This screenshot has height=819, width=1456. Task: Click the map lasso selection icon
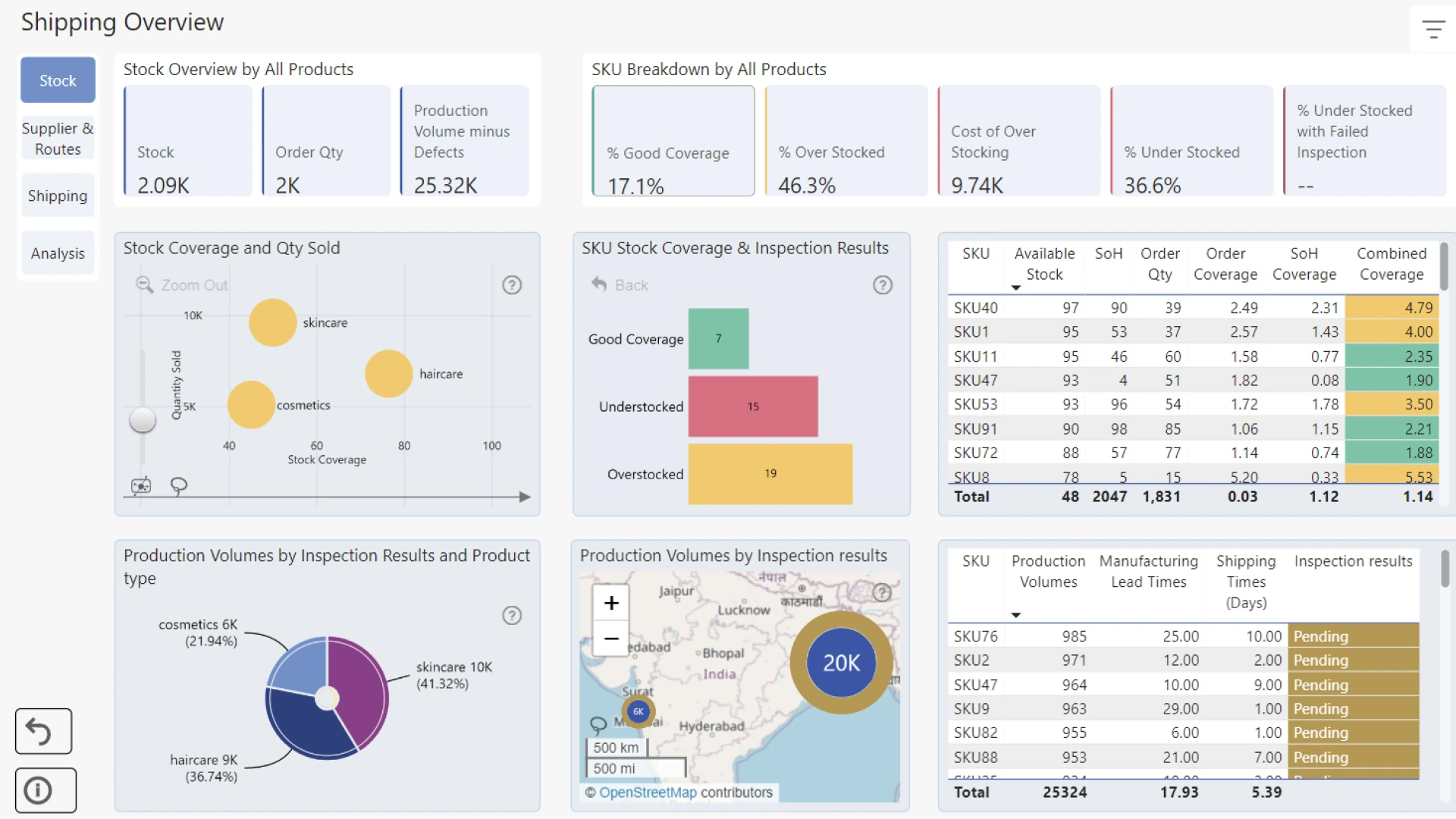598,725
